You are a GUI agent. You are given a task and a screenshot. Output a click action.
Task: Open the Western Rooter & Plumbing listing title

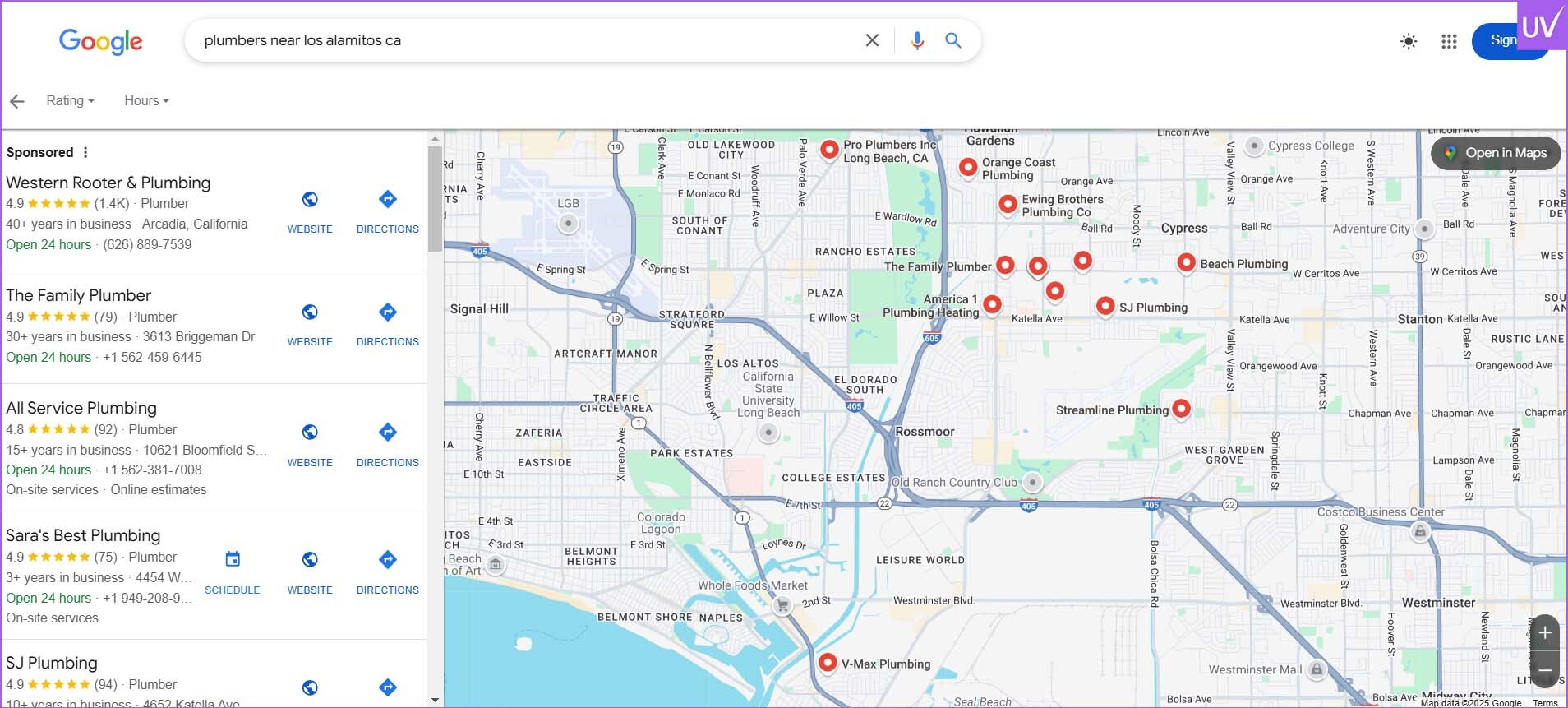pyautogui.click(x=108, y=183)
